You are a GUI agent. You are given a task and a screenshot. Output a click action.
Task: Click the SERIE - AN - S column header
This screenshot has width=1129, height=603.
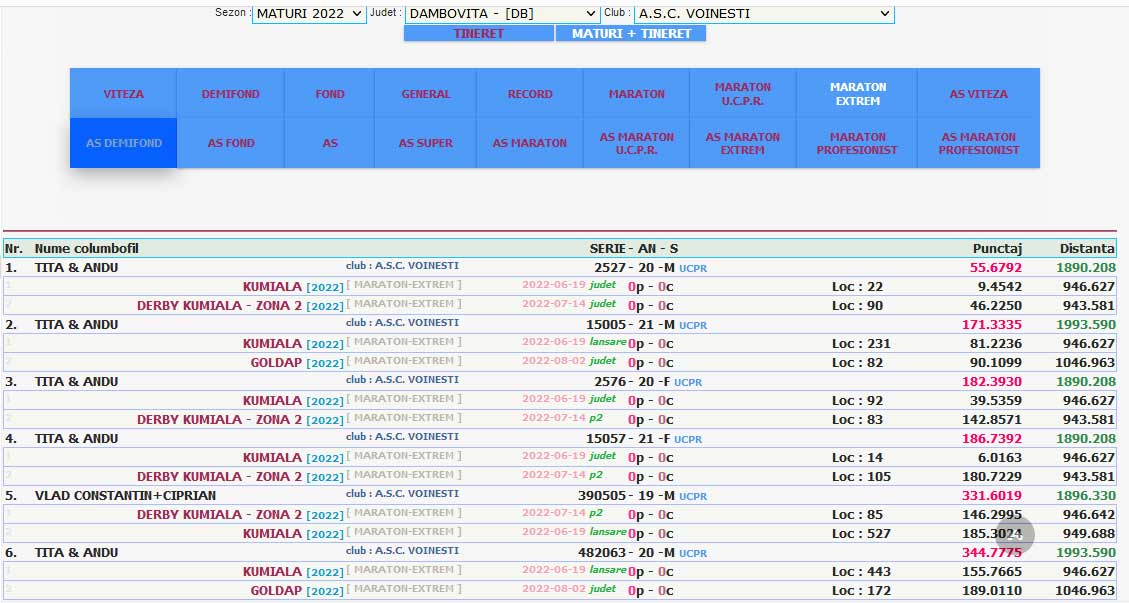pos(634,249)
